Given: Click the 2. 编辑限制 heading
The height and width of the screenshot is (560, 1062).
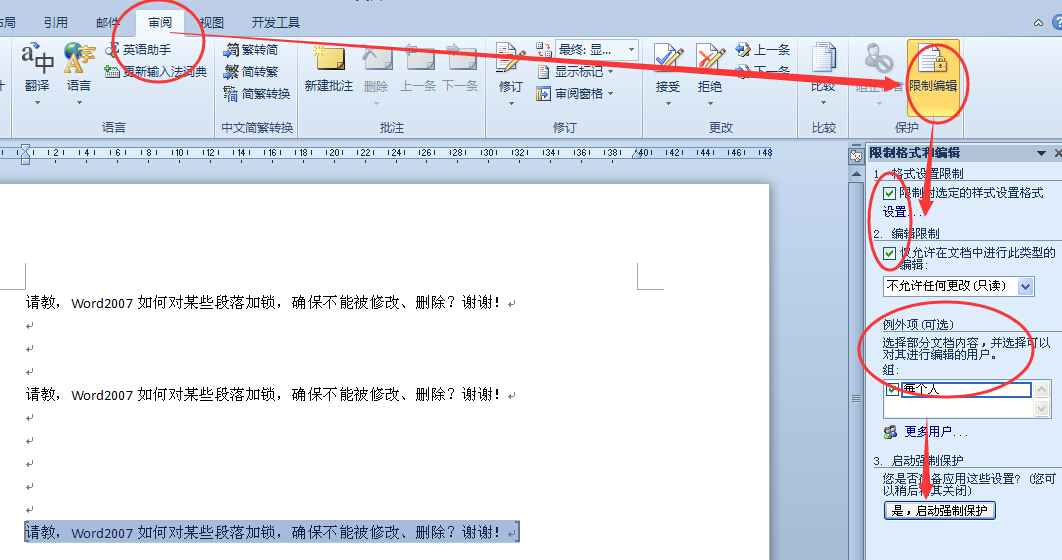Looking at the screenshot, I should (x=906, y=234).
